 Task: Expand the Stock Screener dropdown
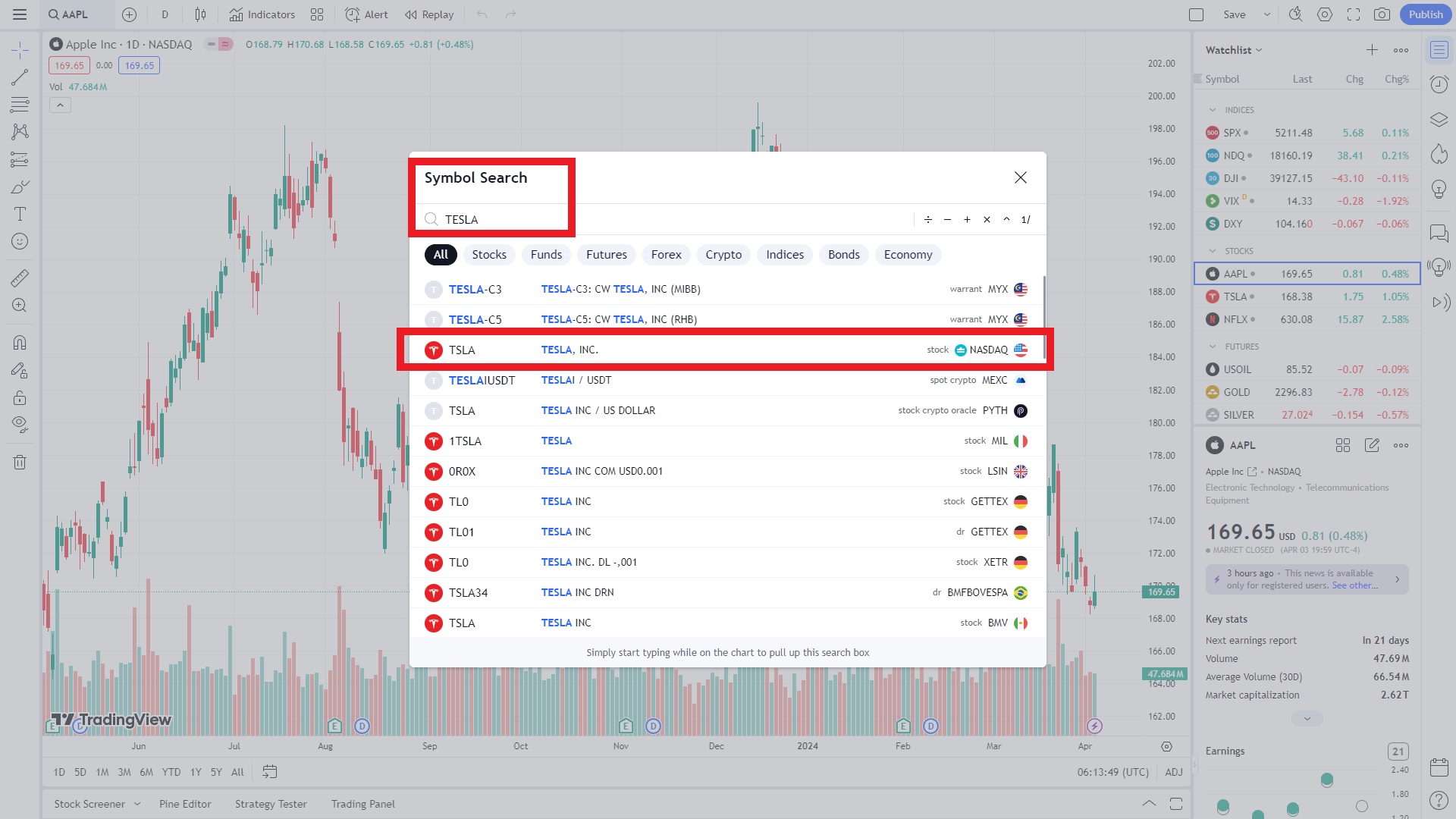coord(137,804)
